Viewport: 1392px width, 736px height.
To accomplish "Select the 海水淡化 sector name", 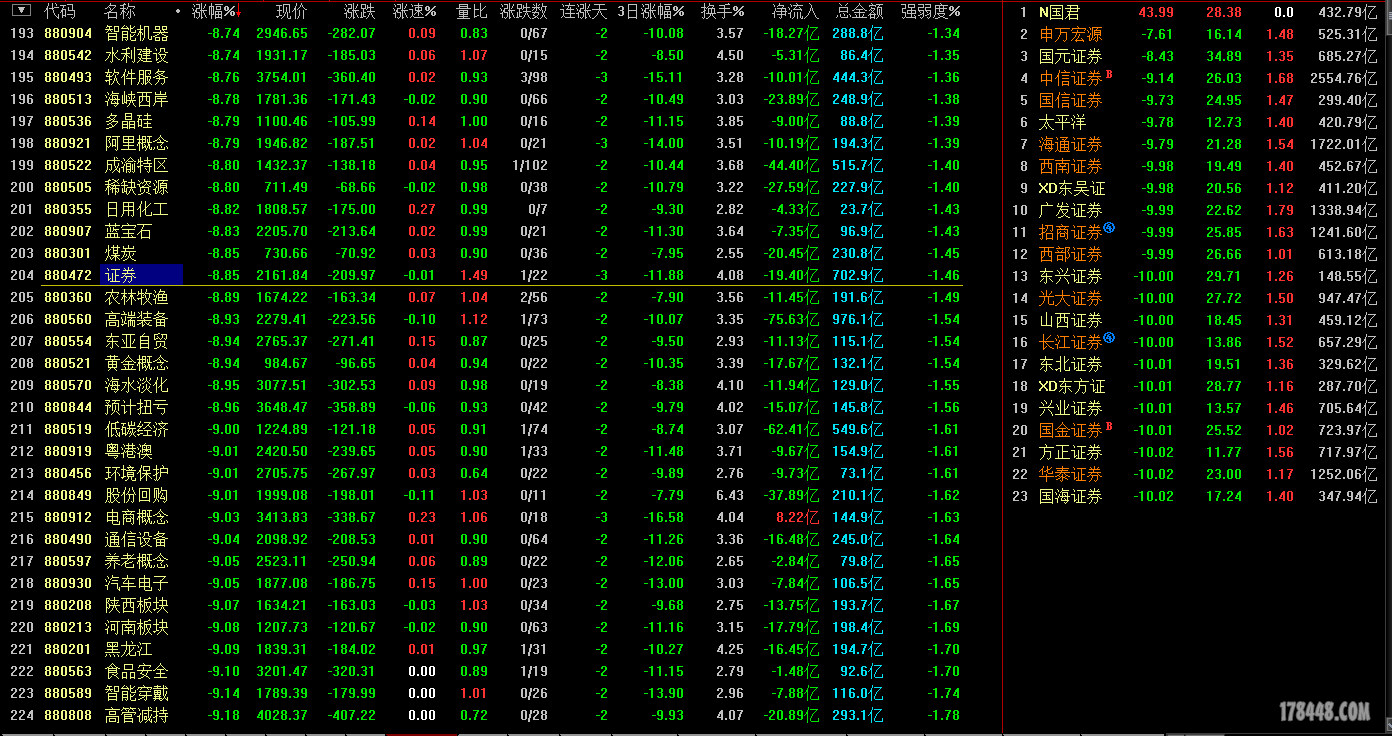I will point(137,385).
